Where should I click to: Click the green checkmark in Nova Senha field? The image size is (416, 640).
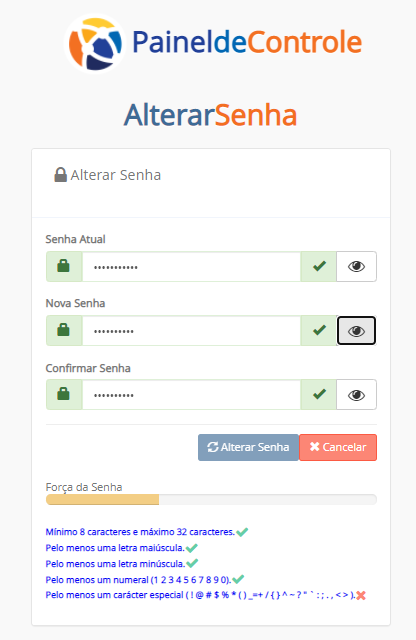(x=319, y=331)
